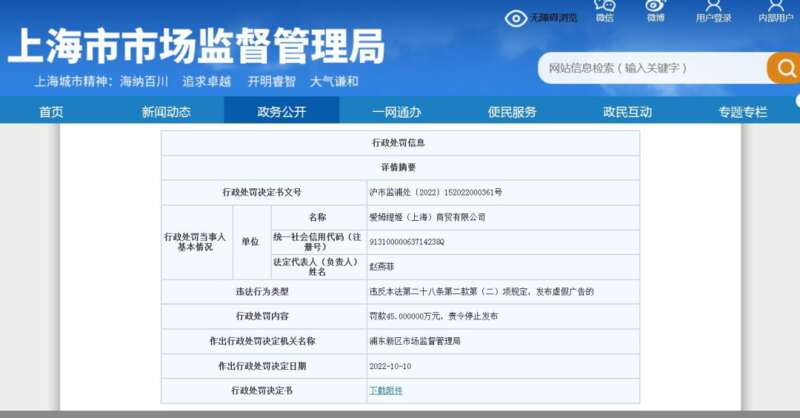800x418 pixels.
Task: Click the document number 沪市监浦处〔2022〕152022000361号
Action: tap(436, 192)
